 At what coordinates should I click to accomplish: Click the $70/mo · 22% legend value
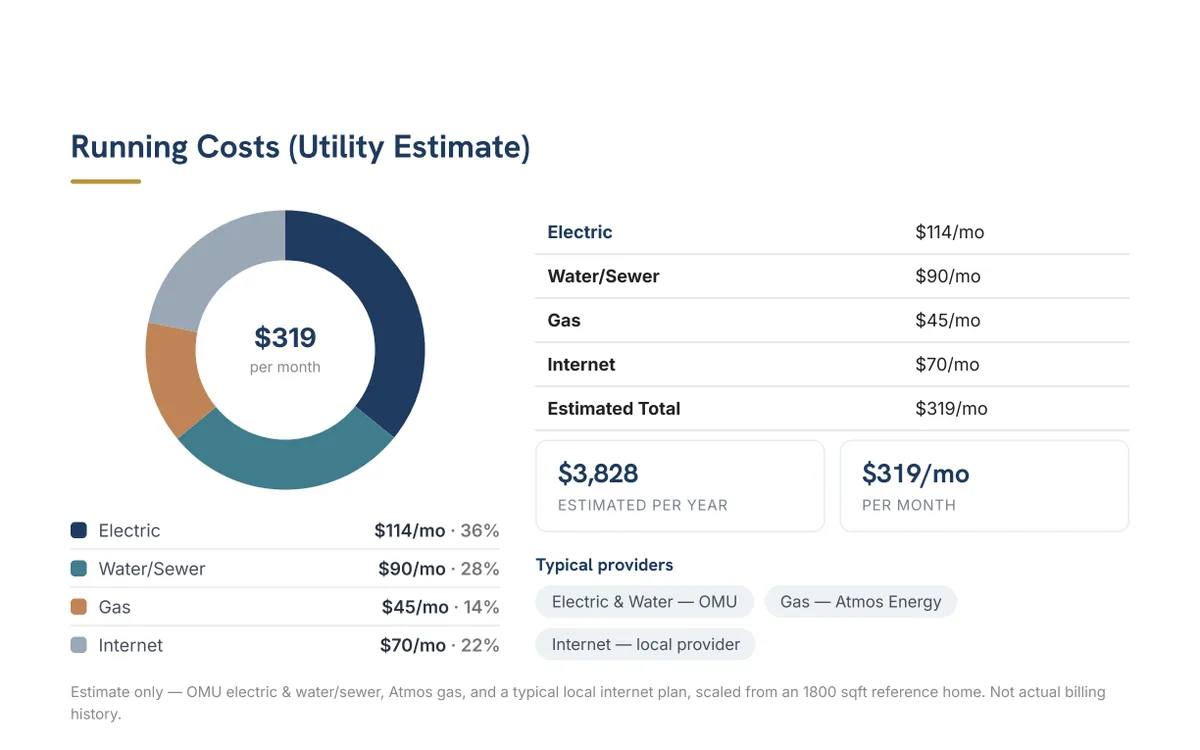click(440, 645)
